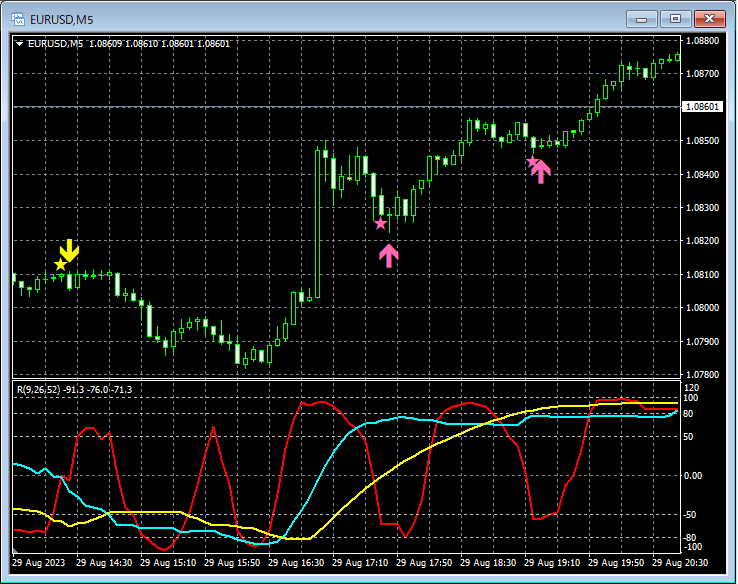Image resolution: width=738 pixels, height=584 pixels.
Task: Click the indicator scale value -50
Action: point(690,515)
